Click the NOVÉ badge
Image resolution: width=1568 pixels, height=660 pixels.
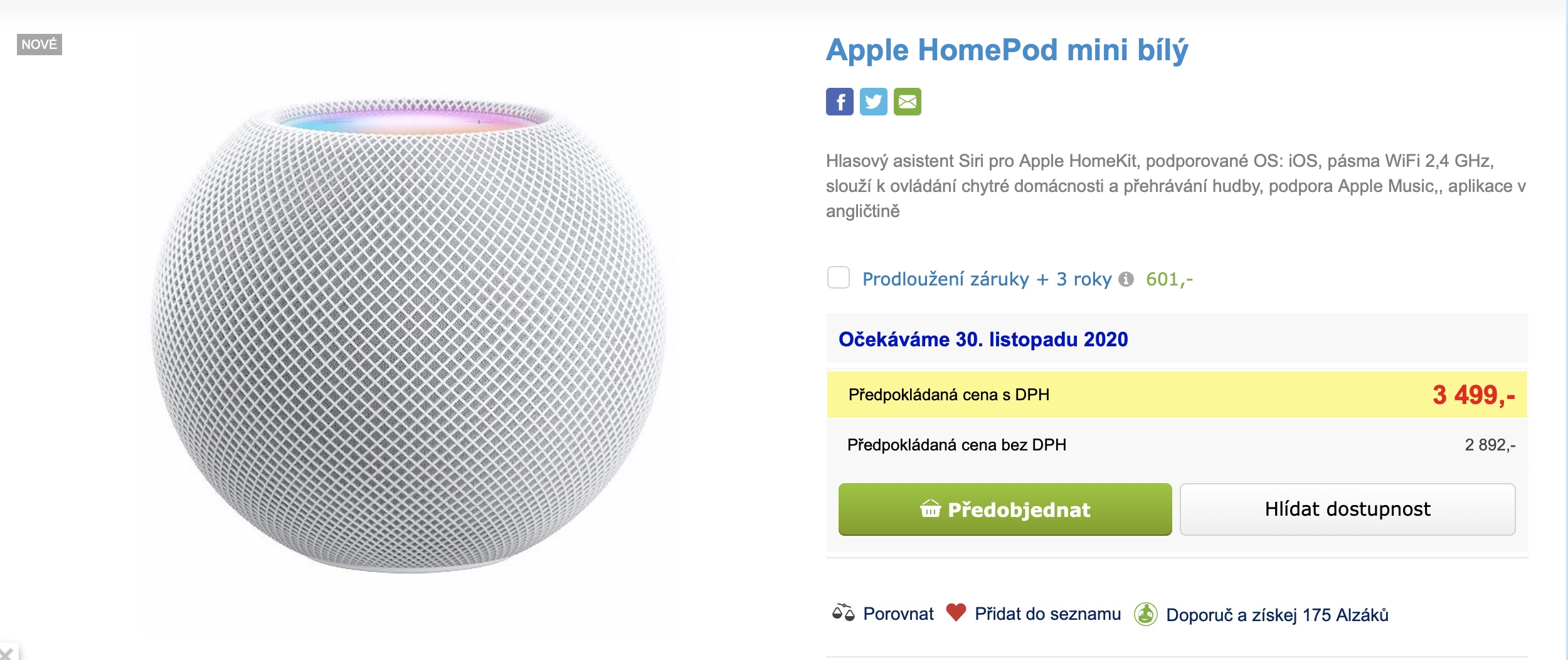click(x=39, y=44)
